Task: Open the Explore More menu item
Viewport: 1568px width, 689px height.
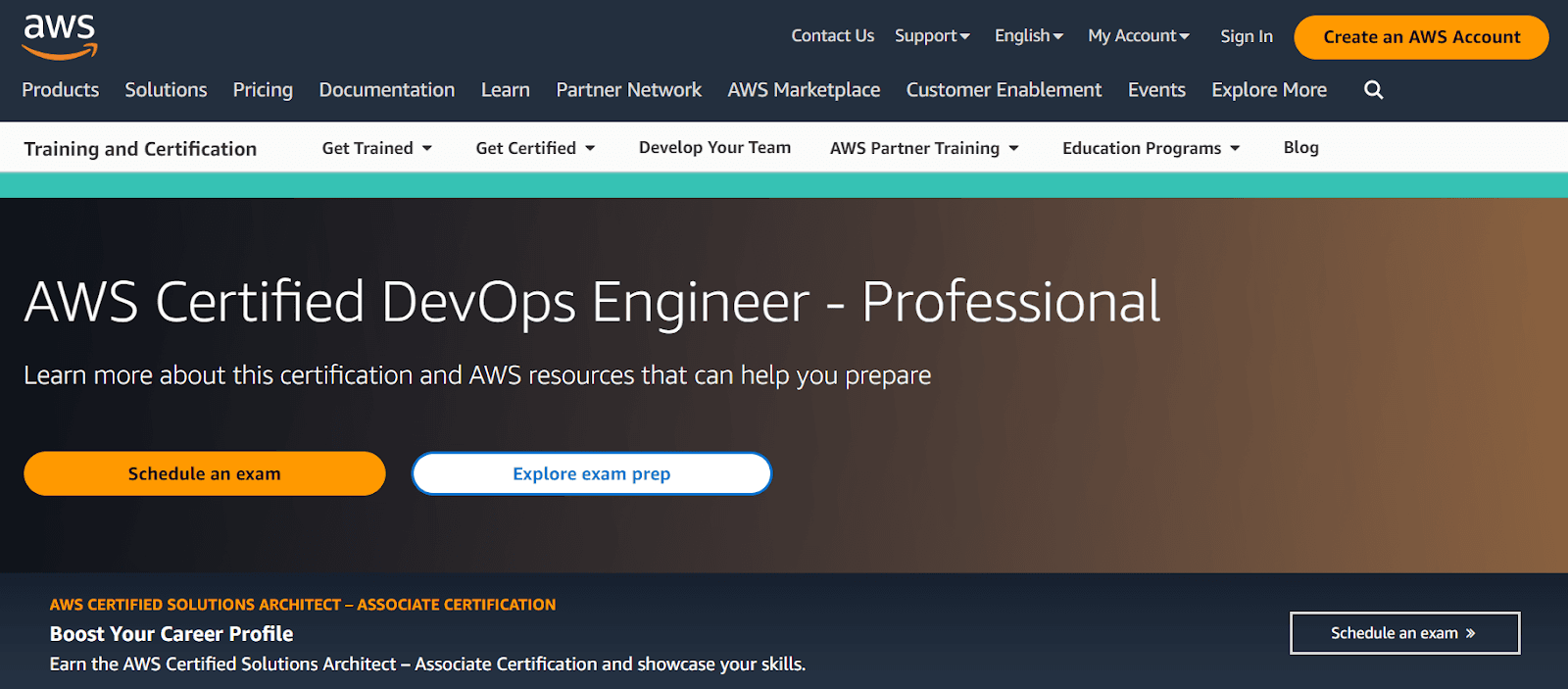Action: point(1269,90)
